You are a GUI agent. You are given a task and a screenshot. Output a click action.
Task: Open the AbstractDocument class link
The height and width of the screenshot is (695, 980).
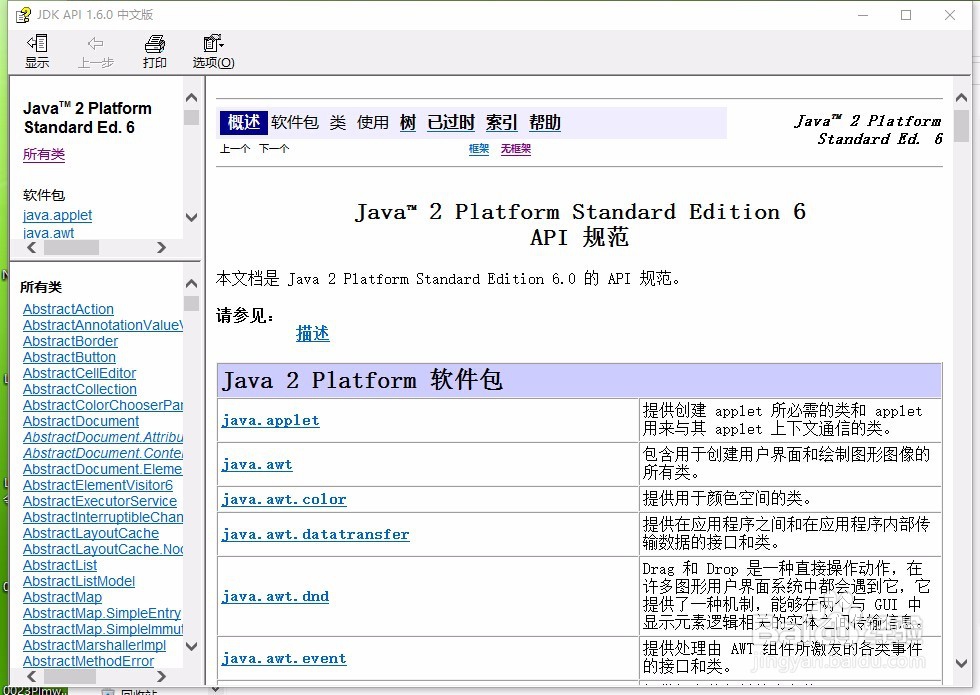(x=81, y=421)
